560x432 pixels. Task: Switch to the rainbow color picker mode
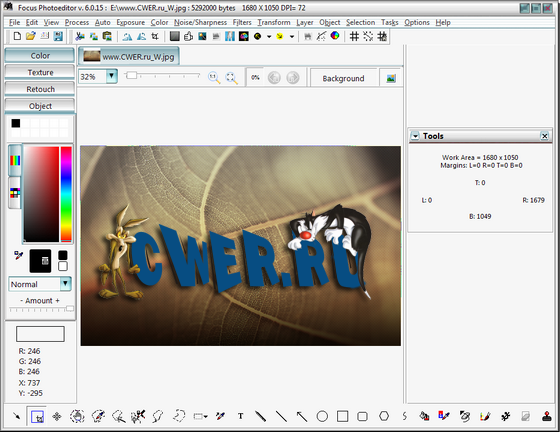(15, 160)
